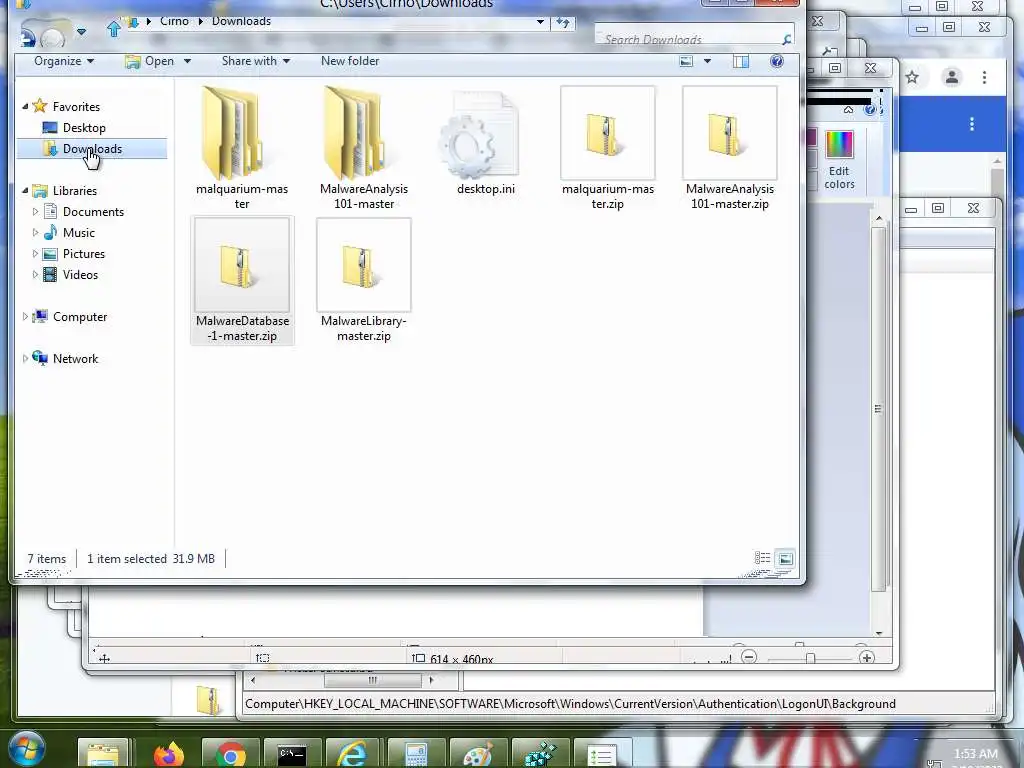The width and height of the screenshot is (1024, 768).
Task: Switch to details view in status bar
Action: pyautogui.click(x=762, y=558)
